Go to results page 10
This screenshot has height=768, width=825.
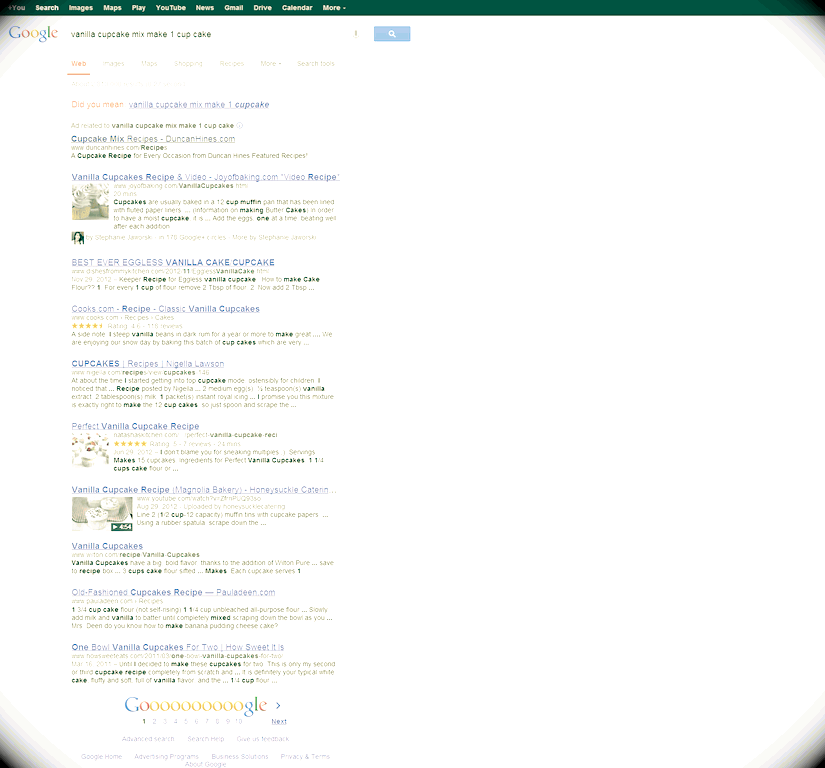238,722
